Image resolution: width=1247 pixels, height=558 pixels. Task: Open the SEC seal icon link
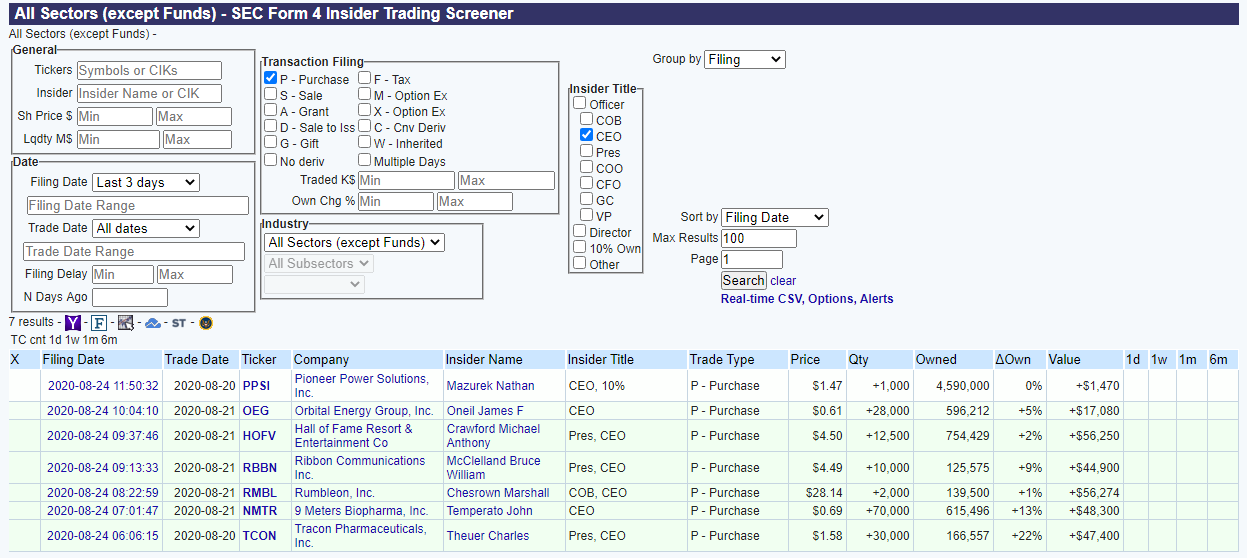pyautogui.click(x=205, y=323)
